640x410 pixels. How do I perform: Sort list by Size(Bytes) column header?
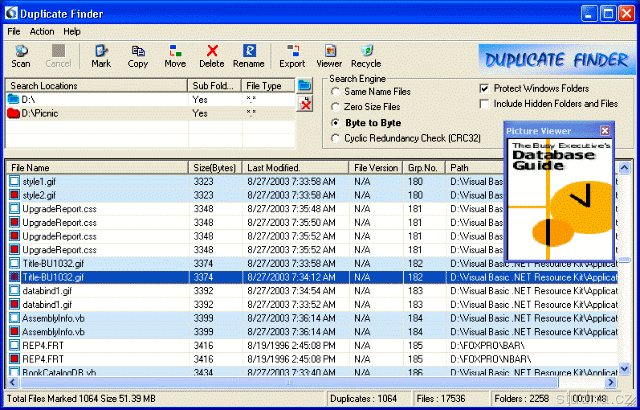(x=216, y=167)
